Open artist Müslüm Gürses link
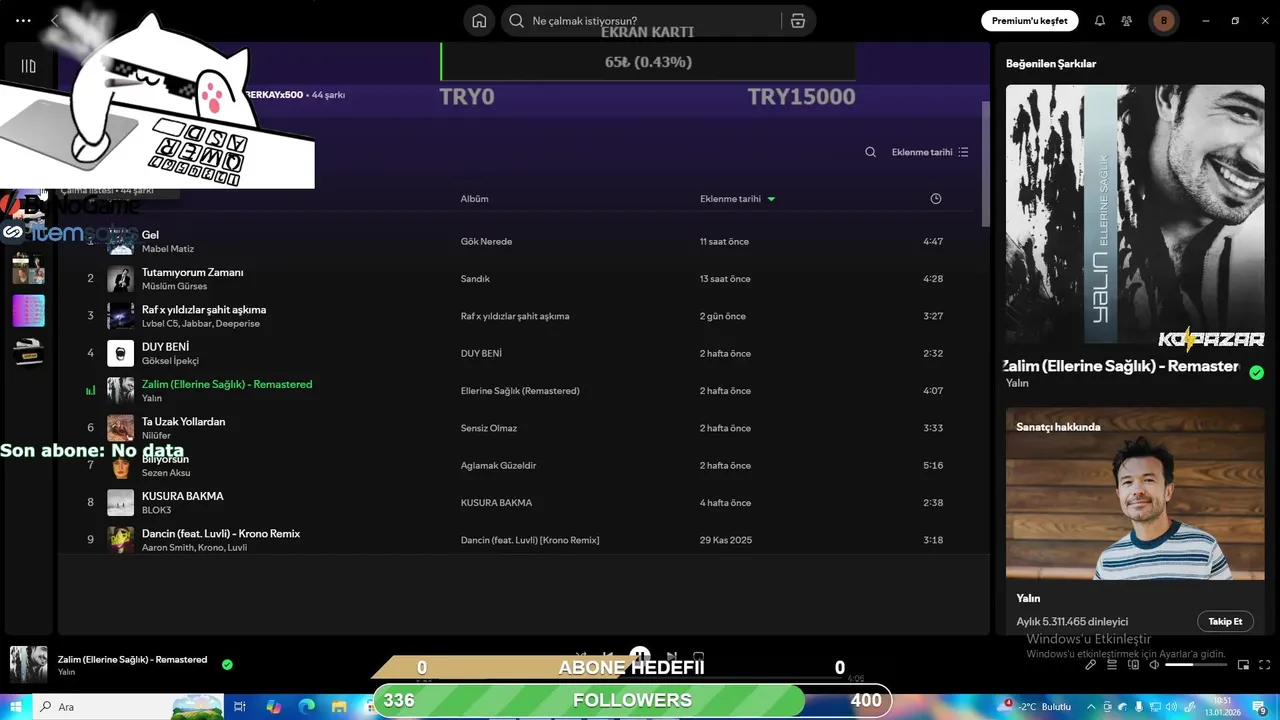1280x720 pixels. click(174, 286)
